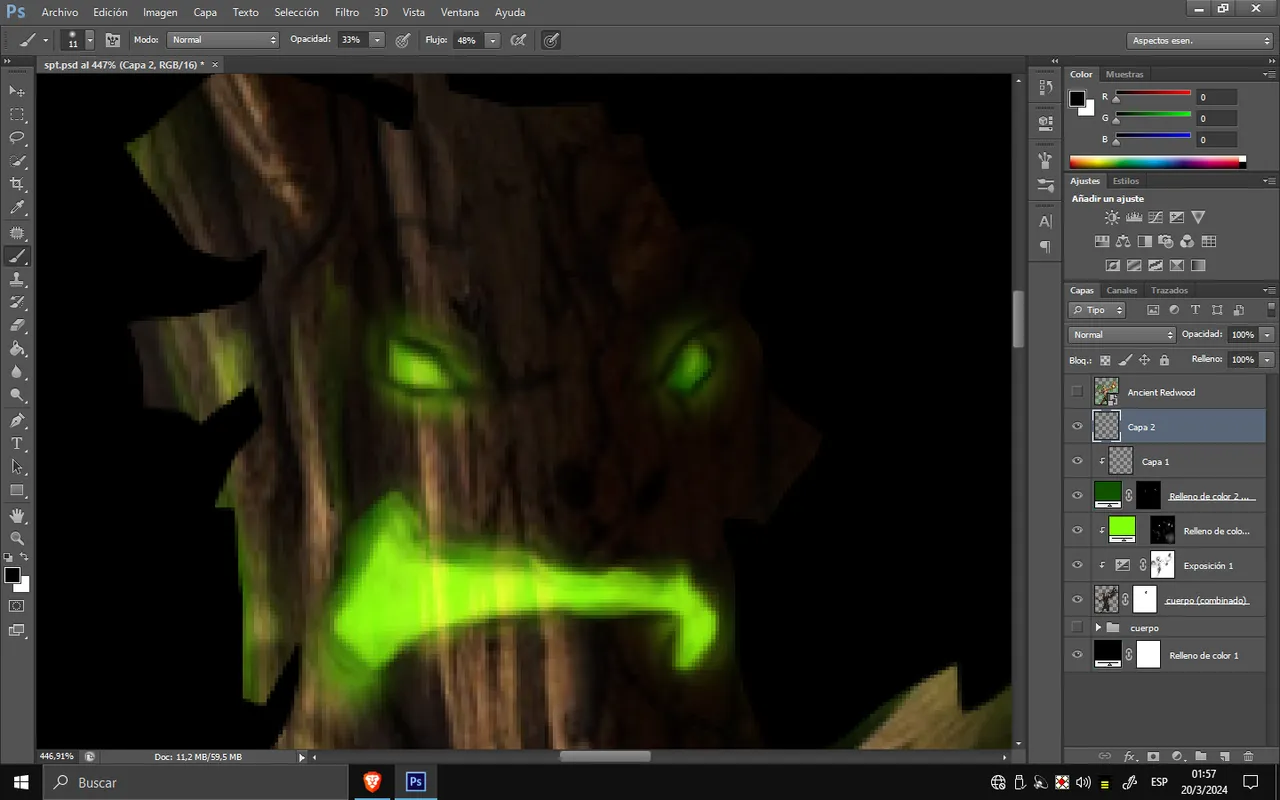
Task: Select the Zoom tool in toolbox
Action: pyautogui.click(x=17, y=538)
